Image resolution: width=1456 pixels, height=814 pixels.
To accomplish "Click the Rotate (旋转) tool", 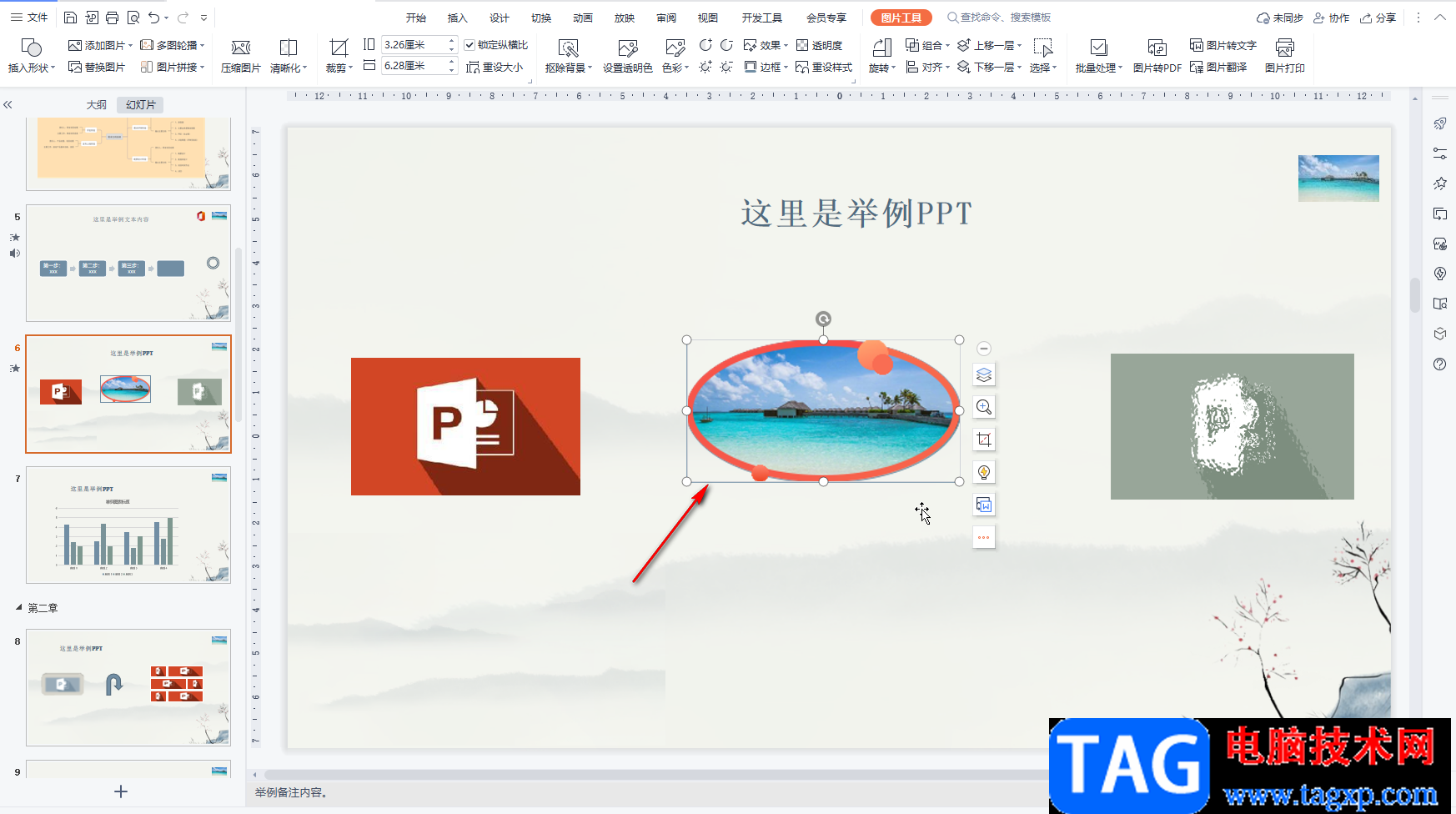I will [x=881, y=56].
